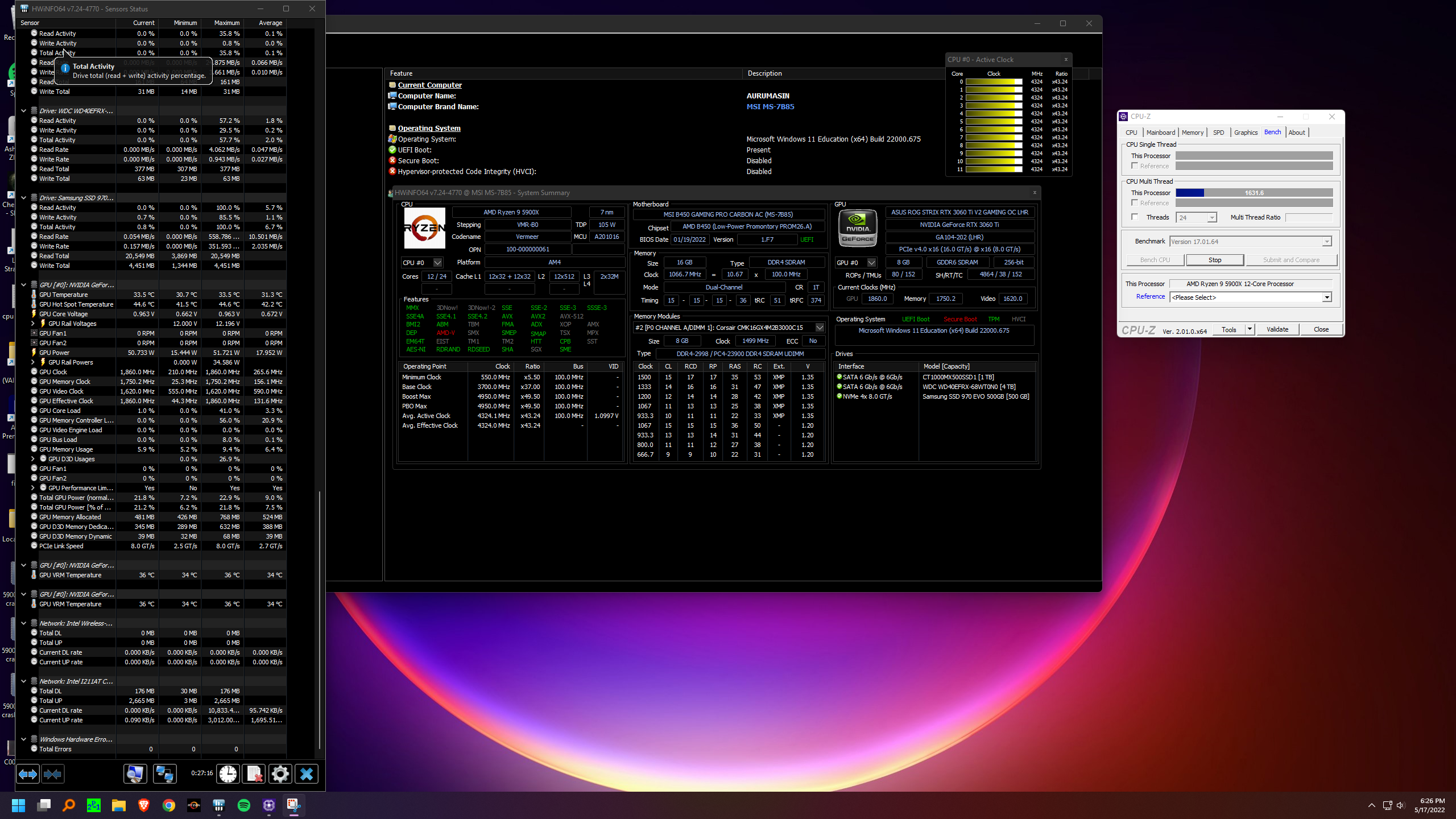Switch to the CPU tab in CPU-Z
1456x819 pixels.
pos(1131,133)
